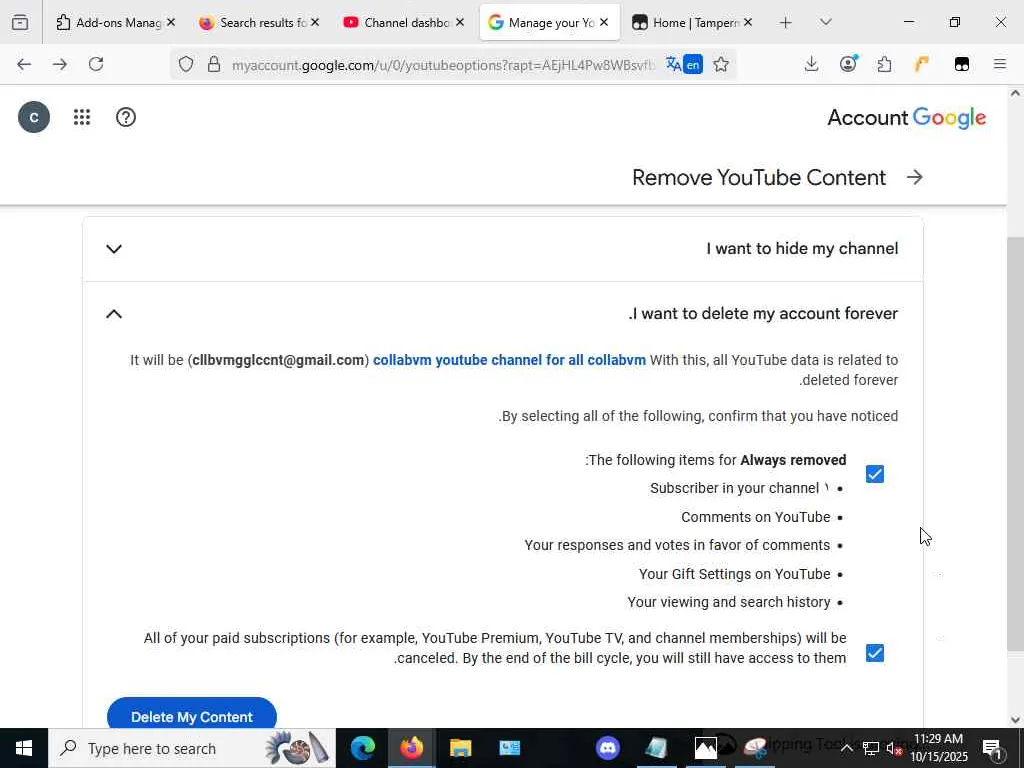Open the page translation icon
Screen dimensions: 1024x768
click(x=684, y=64)
